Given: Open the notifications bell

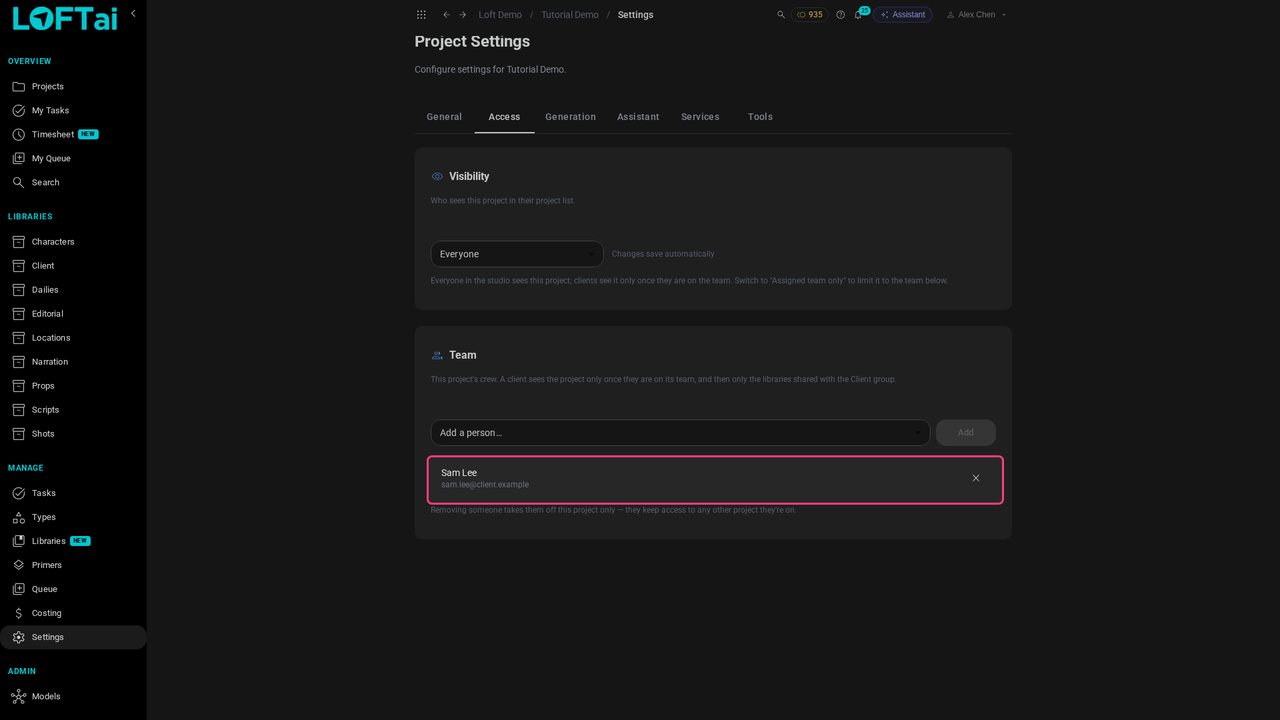Looking at the screenshot, I should point(858,15).
